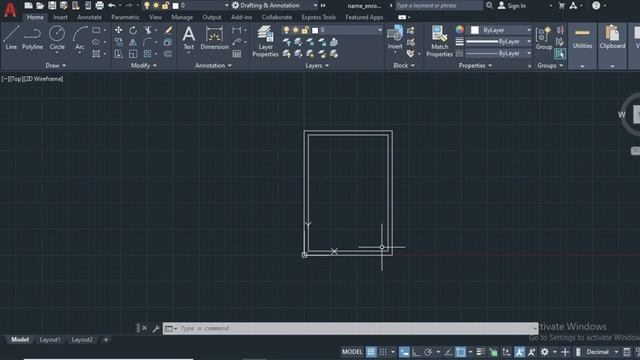
Task: Toggle annotation visibility in status bar
Action: click(x=519, y=352)
